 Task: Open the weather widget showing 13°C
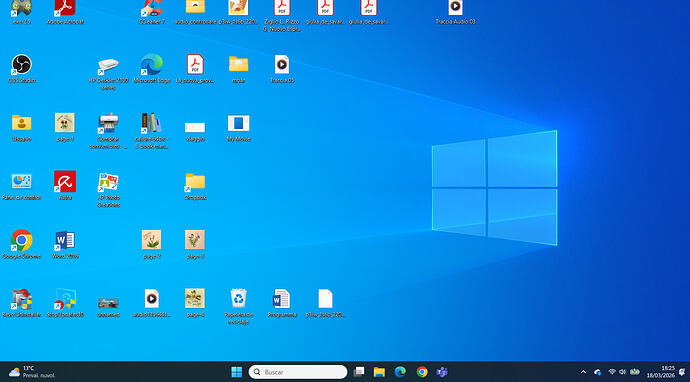click(x=32, y=372)
